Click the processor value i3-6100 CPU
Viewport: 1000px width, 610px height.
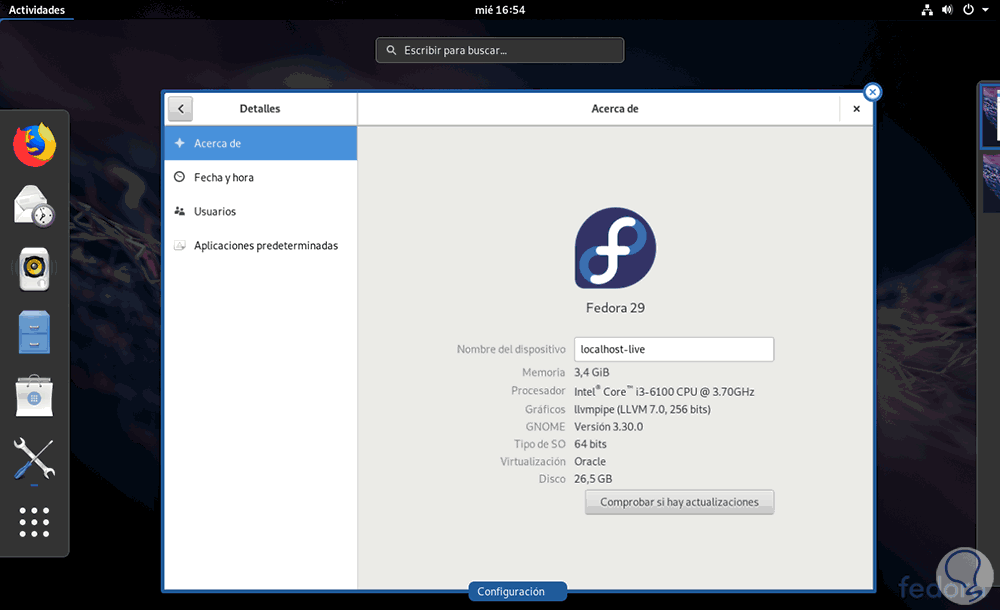pyautogui.click(x=664, y=391)
